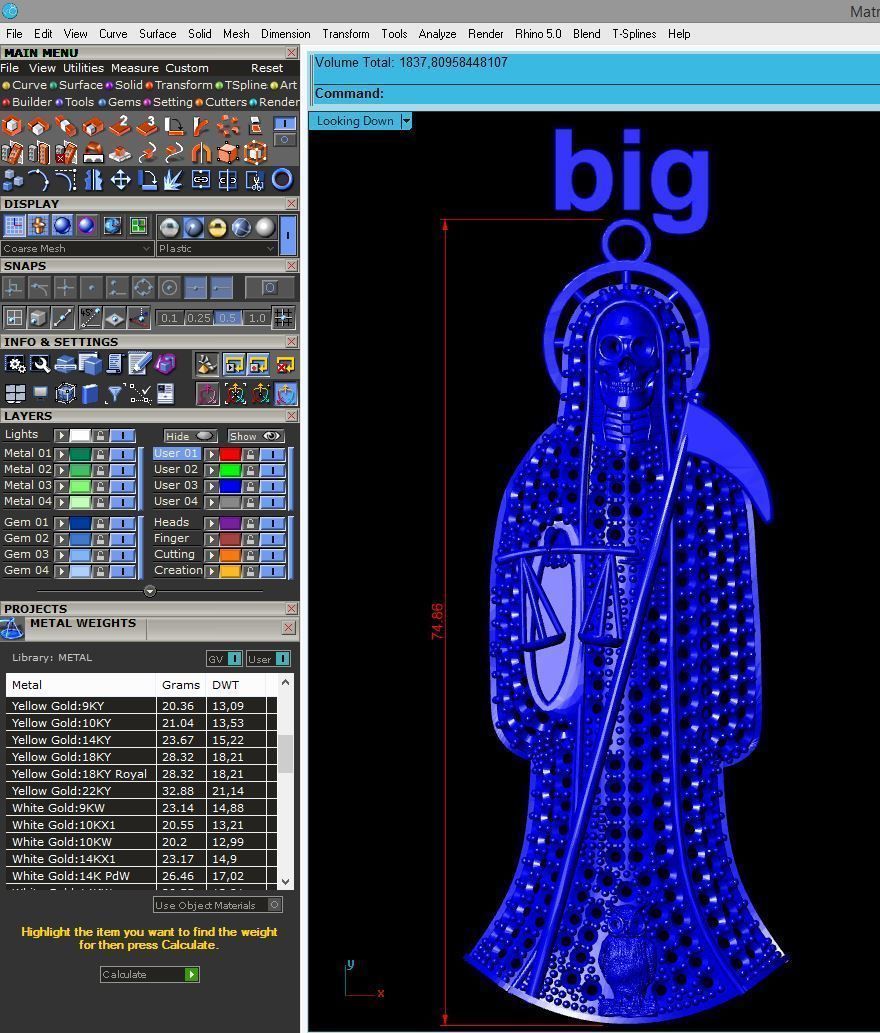
Task: Expand more layers with the down arrow
Action: pos(150,591)
